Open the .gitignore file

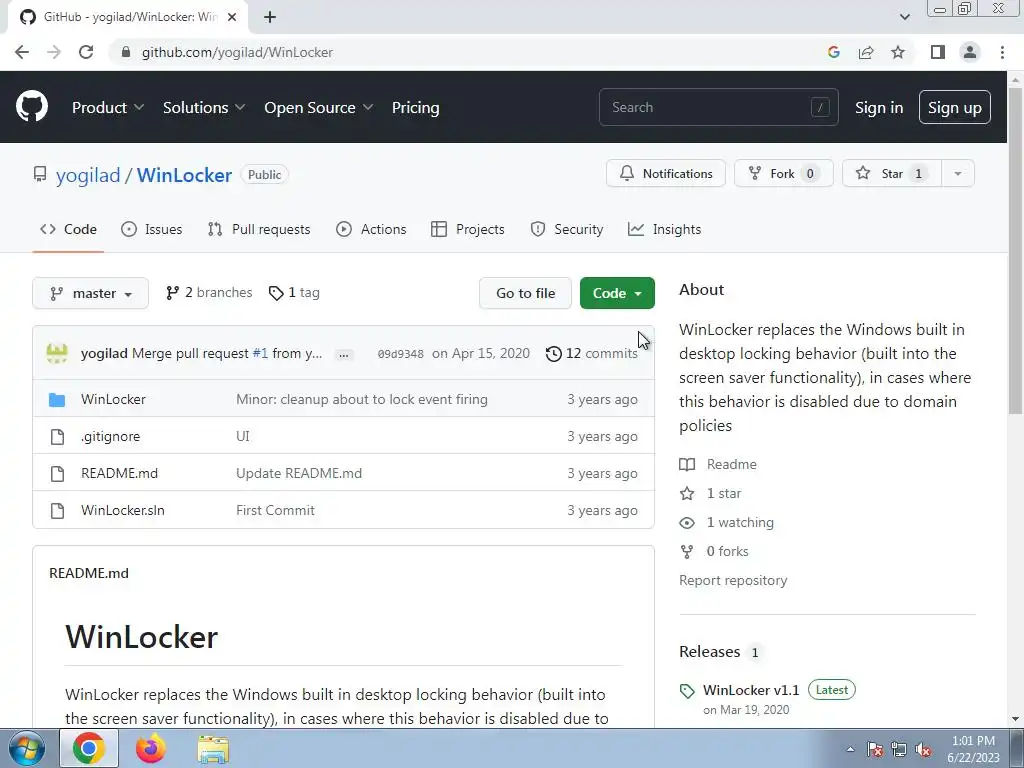pyautogui.click(x=110, y=436)
